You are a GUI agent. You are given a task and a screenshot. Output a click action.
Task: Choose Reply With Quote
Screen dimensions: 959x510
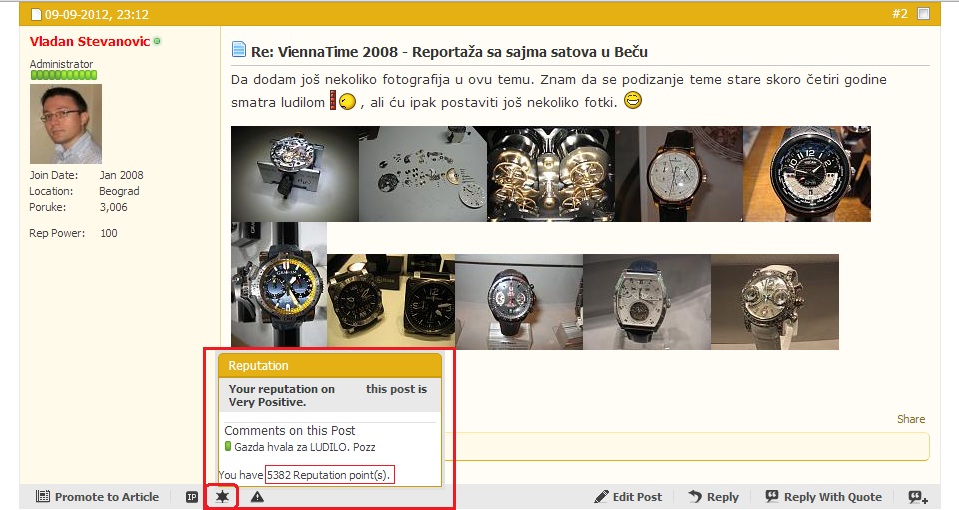[x=823, y=497]
